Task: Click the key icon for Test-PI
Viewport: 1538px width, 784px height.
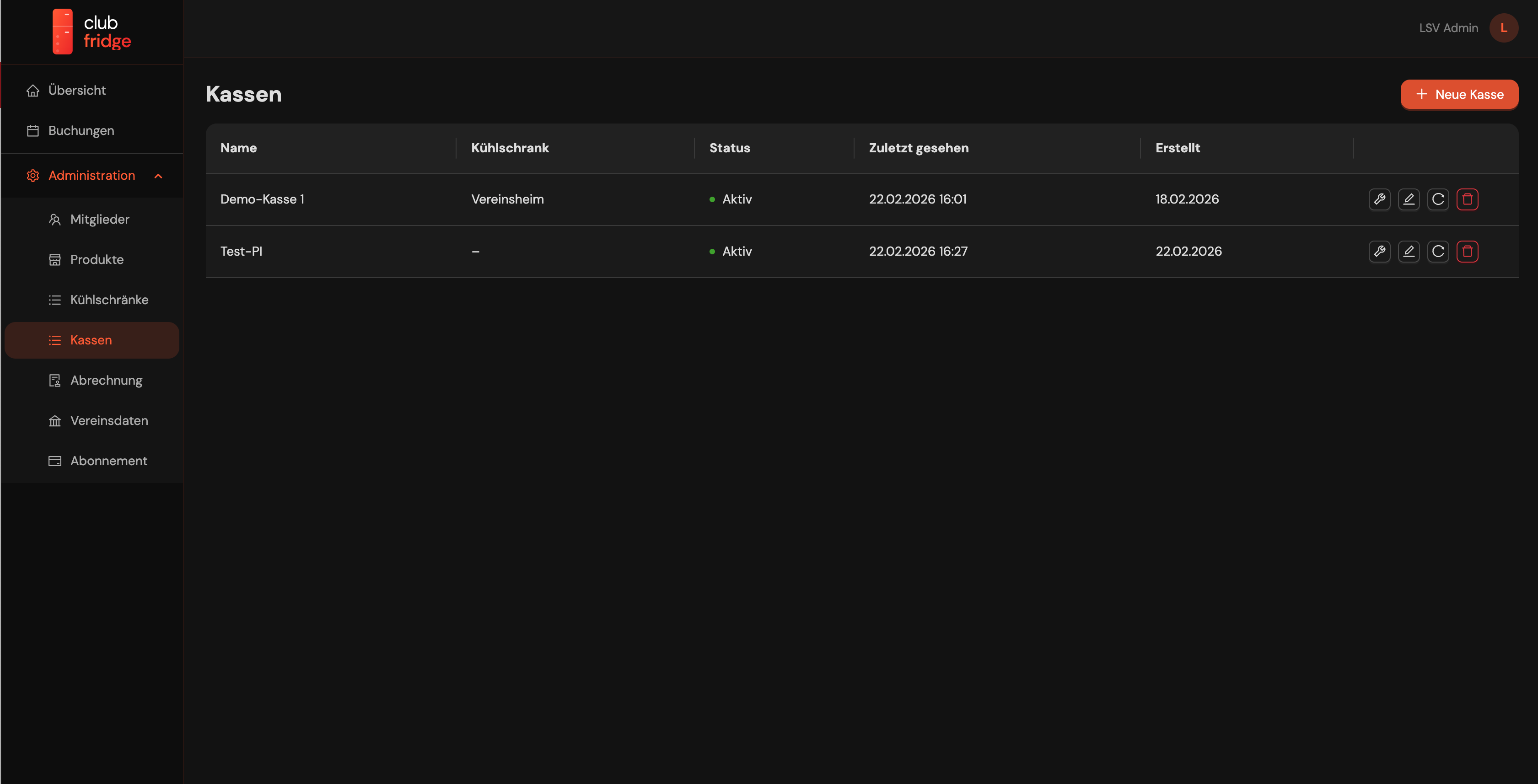Action: click(x=1379, y=252)
